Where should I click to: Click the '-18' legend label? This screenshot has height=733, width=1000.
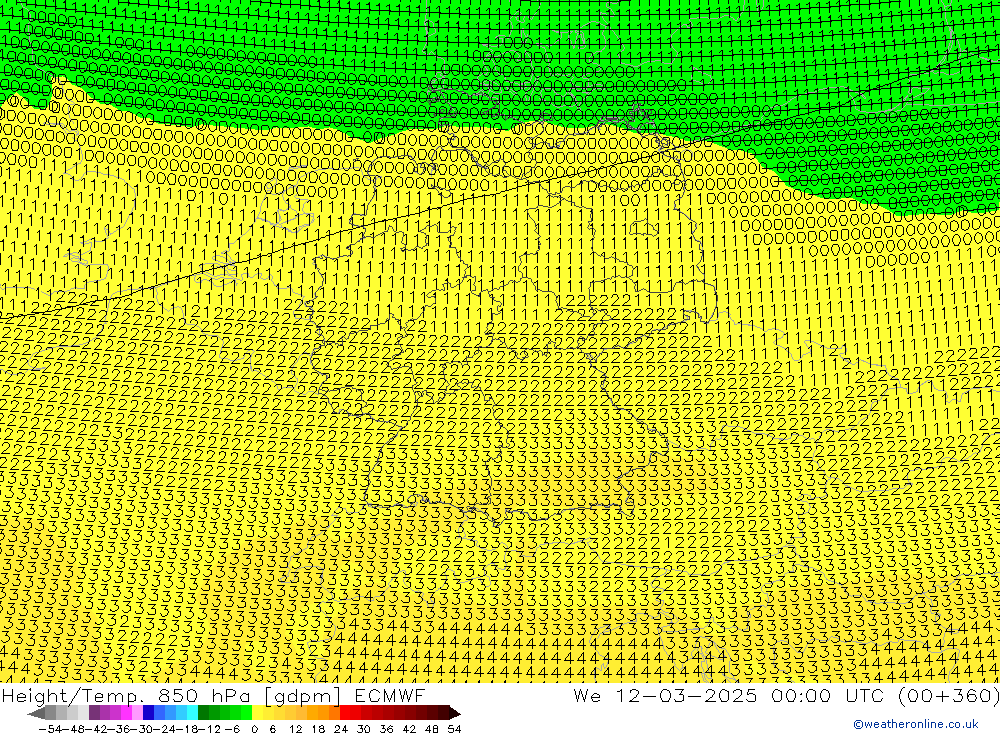pos(188,729)
